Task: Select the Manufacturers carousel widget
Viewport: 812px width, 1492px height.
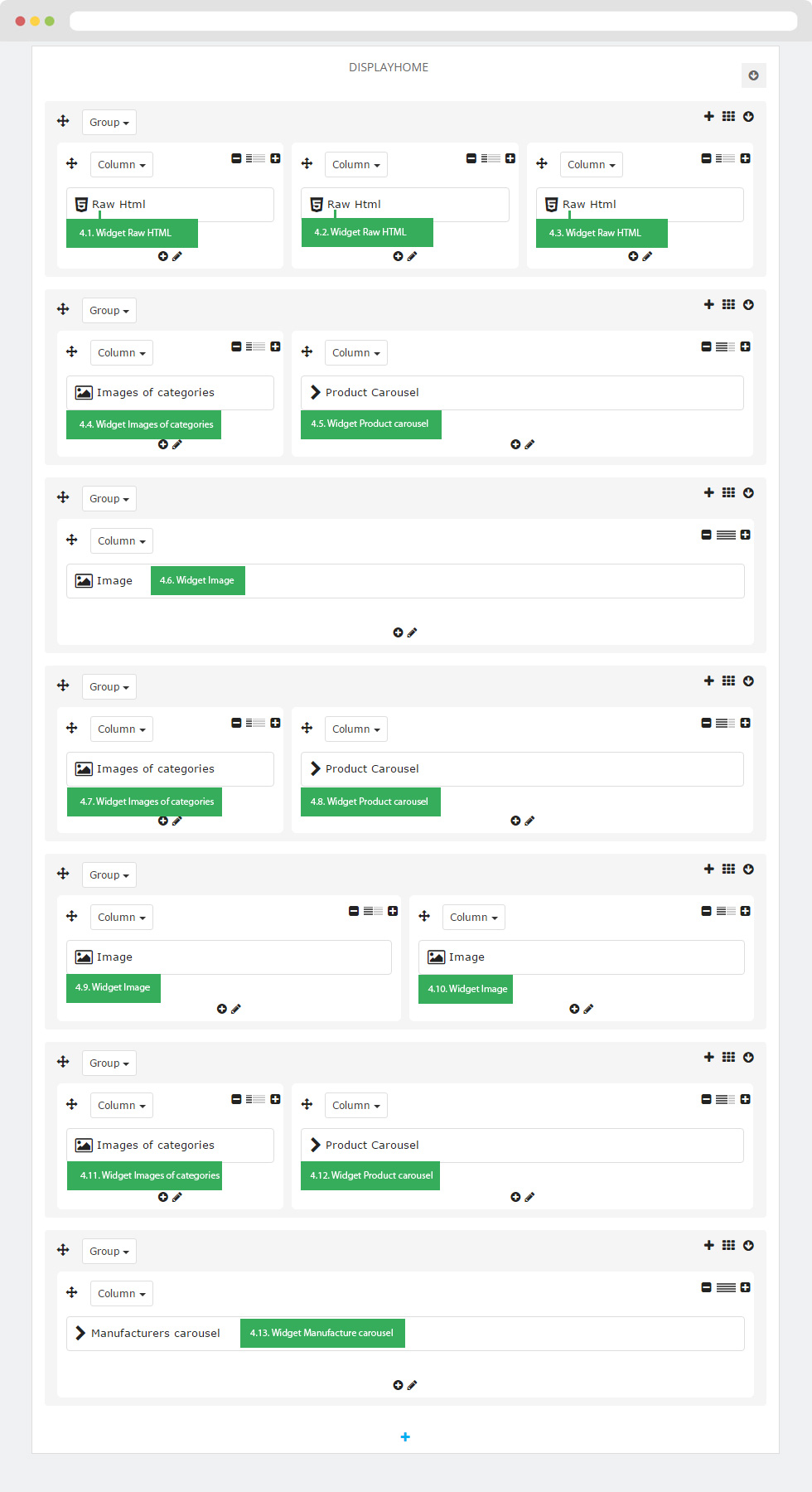Action: (x=156, y=1333)
